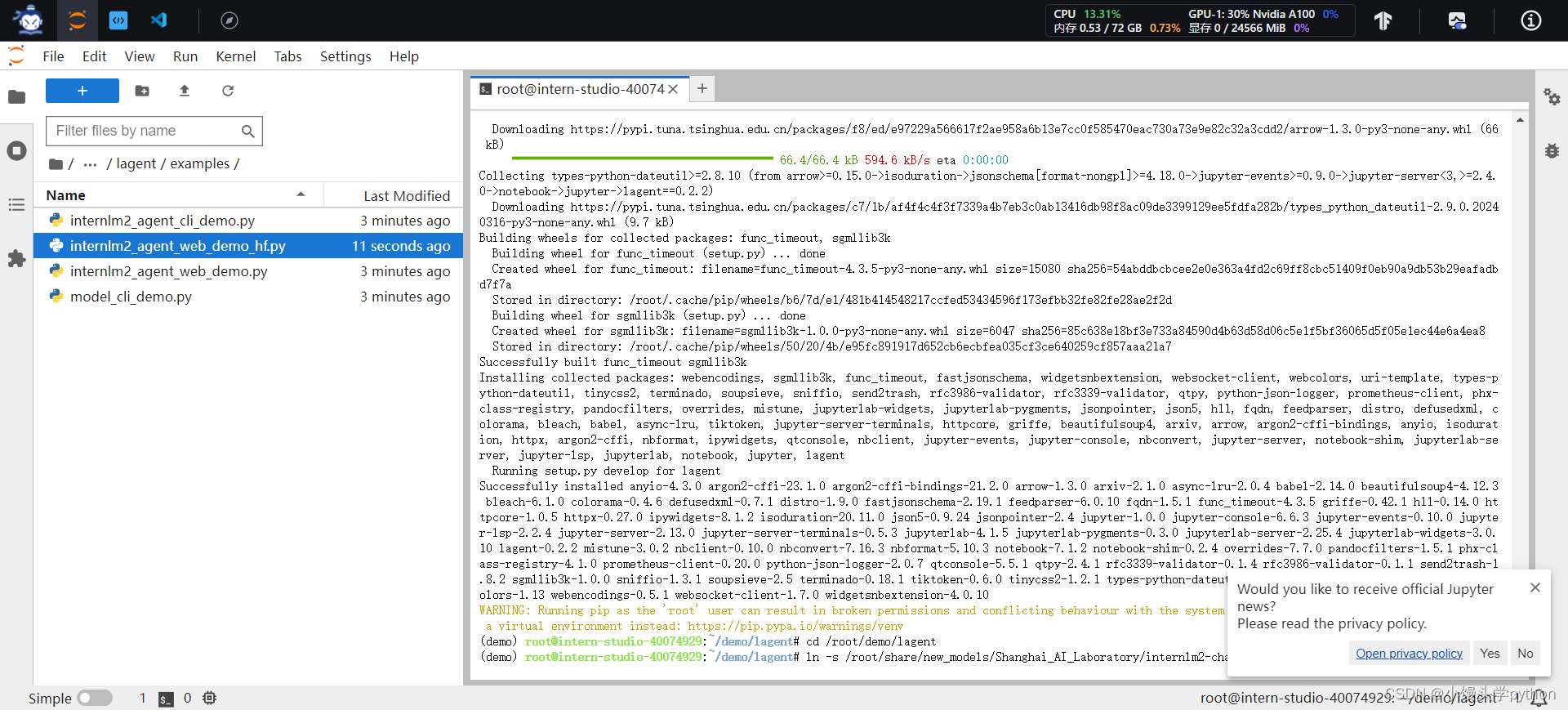Click No on Jupyter news prompt
1568x710 pixels.
1526,653
